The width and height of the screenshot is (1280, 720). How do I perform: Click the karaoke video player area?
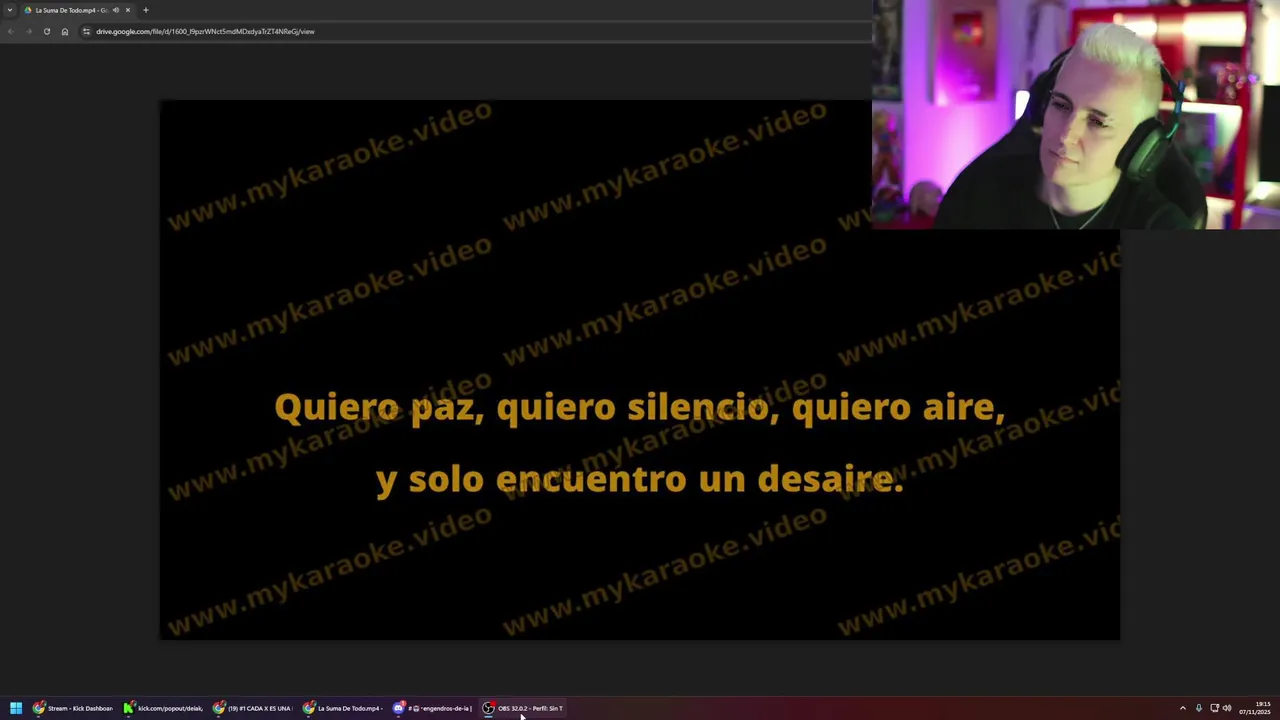(x=640, y=370)
